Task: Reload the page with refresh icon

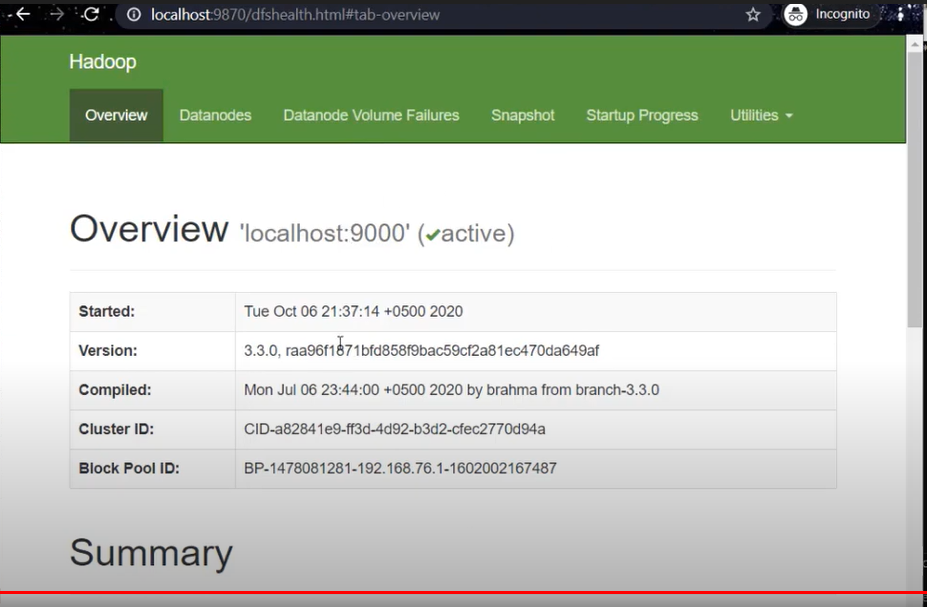Action: 91,14
